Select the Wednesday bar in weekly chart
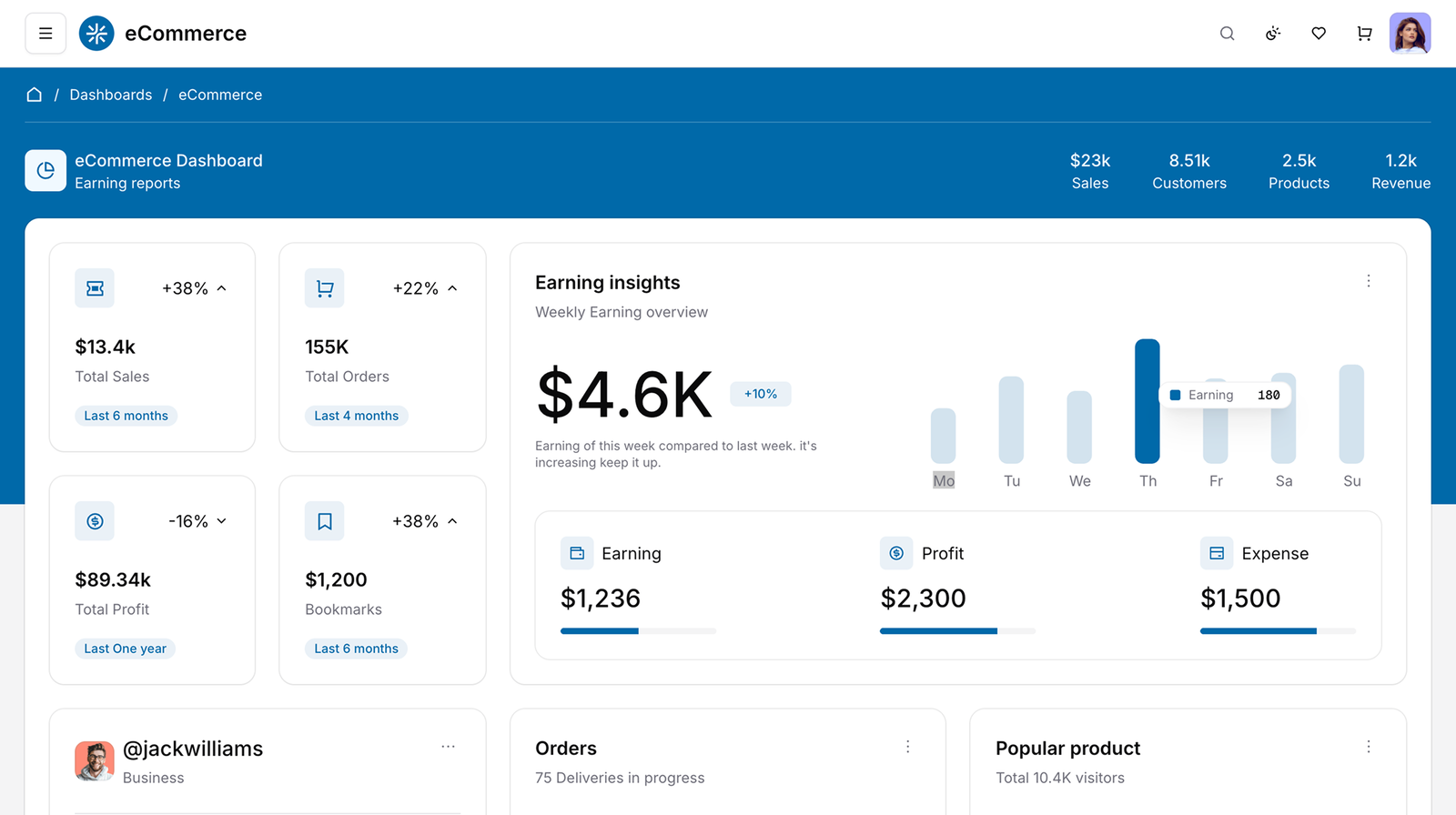Viewport: 1456px width, 815px height. 1079,428
